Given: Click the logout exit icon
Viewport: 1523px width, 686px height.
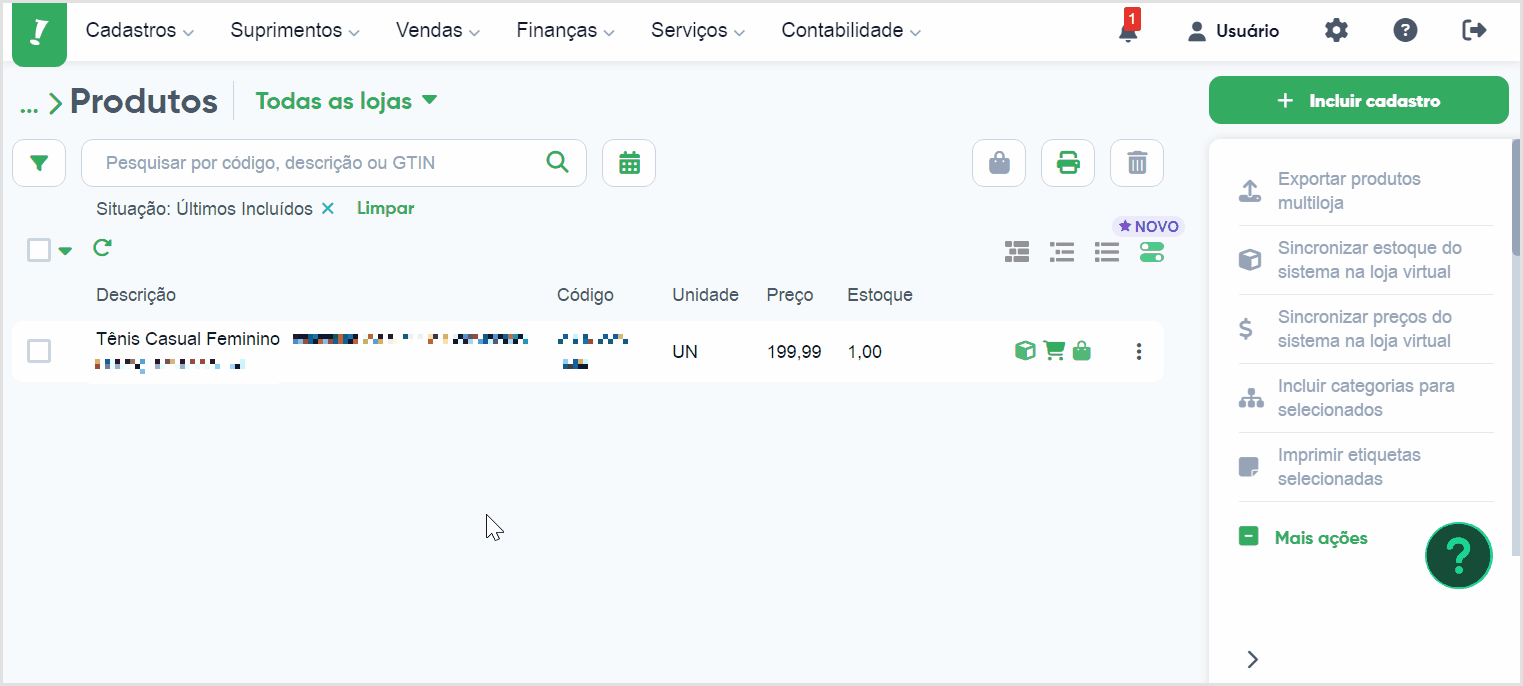Looking at the screenshot, I should pyautogui.click(x=1474, y=31).
